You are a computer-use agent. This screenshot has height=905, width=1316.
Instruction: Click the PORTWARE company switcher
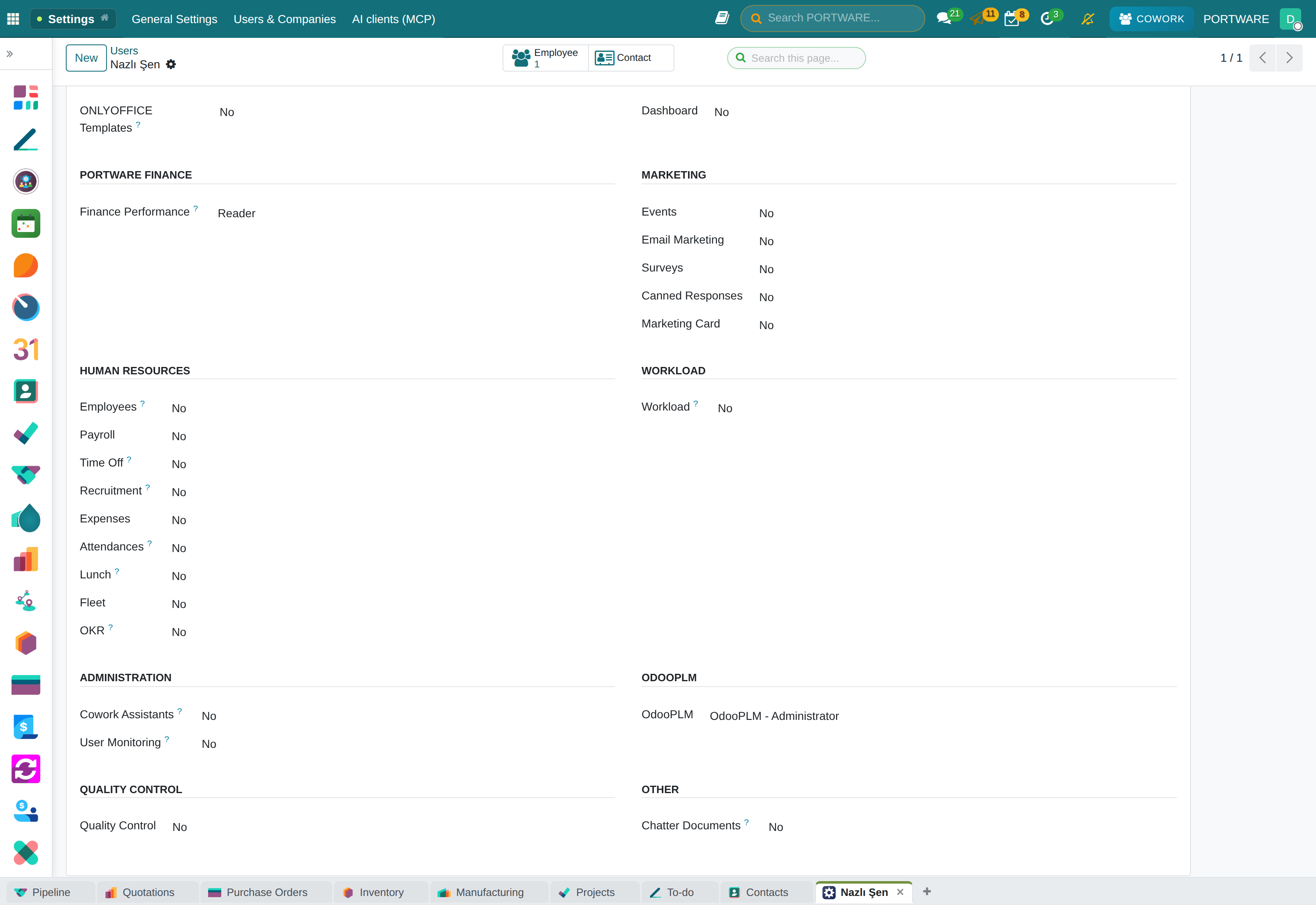click(1235, 19)
